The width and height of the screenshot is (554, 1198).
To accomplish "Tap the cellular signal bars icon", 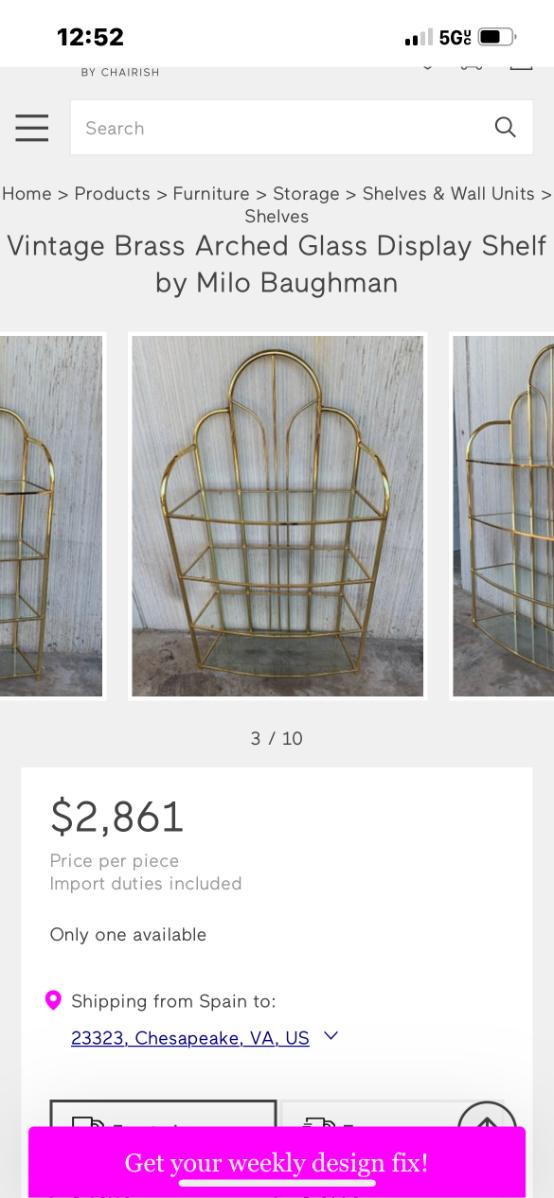I will (418, 37).
